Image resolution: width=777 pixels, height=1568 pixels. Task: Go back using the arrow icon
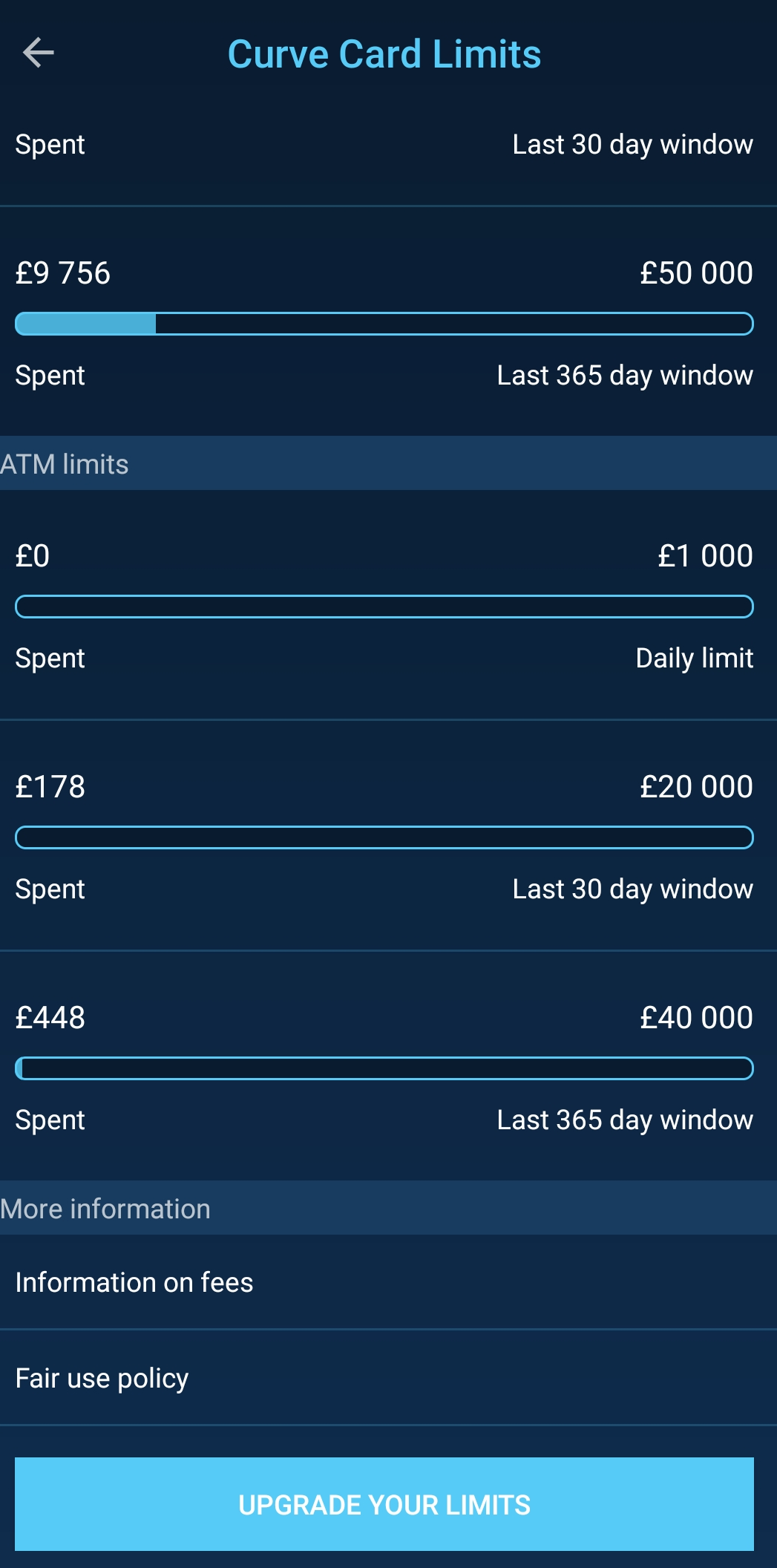[x=39, y=53]
